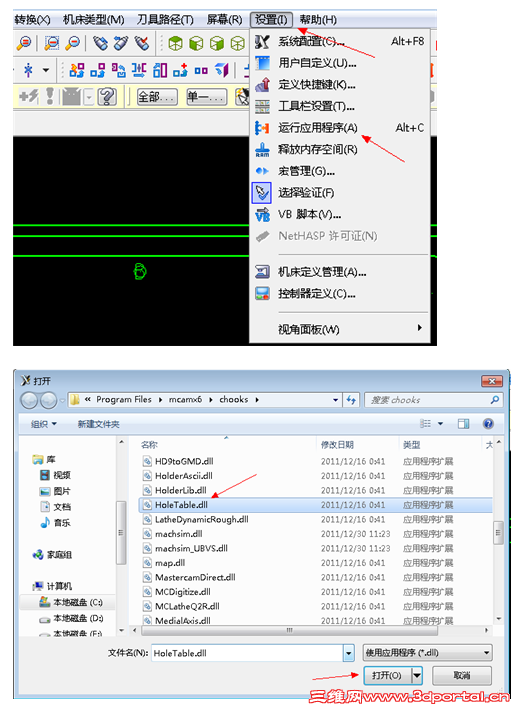Image resolution: width=529 pixels, height=710 pixels.
Task: Toggle the highlighted 选择验证(F) menu option
Action: click(x=306, y=193)
